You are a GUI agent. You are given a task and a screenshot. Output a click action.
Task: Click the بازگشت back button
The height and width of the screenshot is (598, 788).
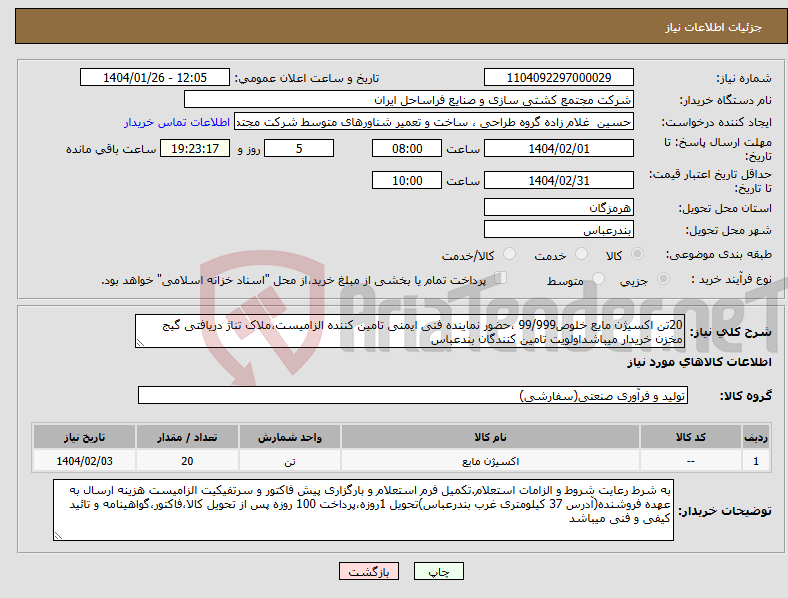coord(369,571)
